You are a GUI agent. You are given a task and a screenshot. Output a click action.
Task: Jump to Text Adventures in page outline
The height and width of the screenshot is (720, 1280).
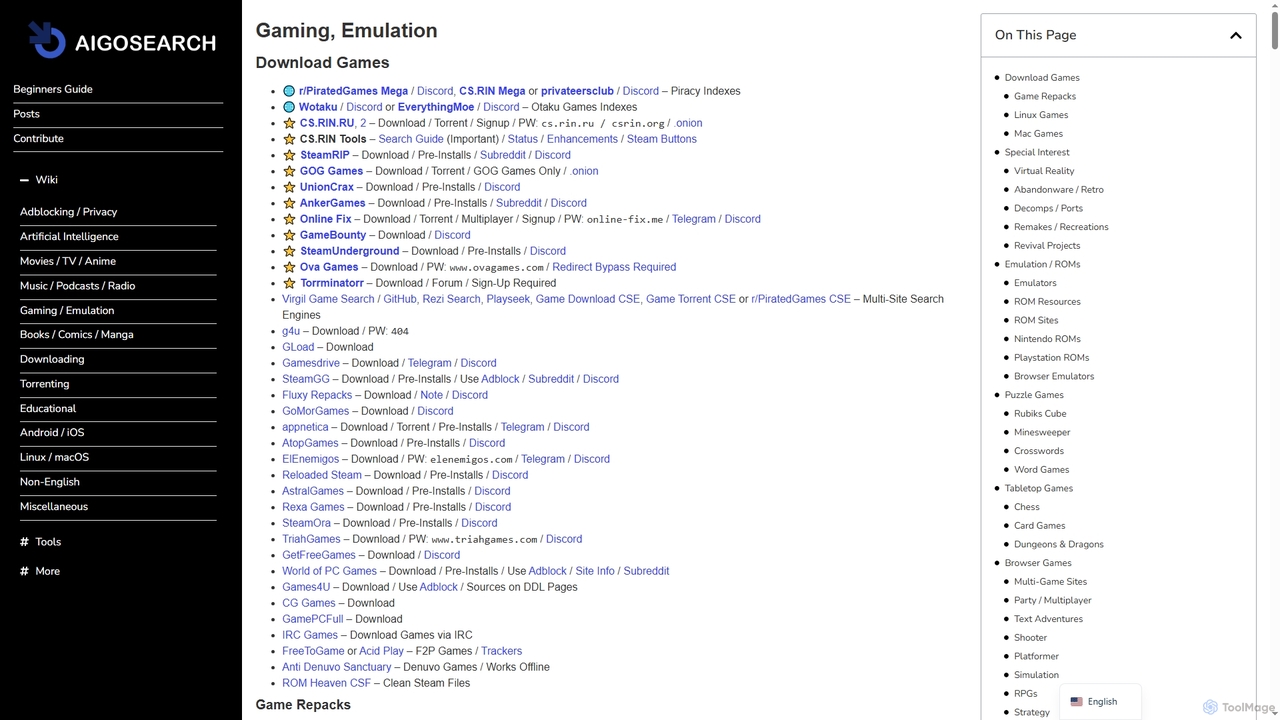pos(1048,619)
